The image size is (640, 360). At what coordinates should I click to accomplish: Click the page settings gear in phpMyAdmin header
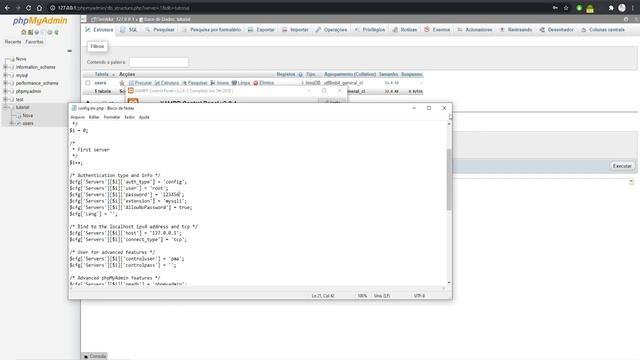point(626,19)
